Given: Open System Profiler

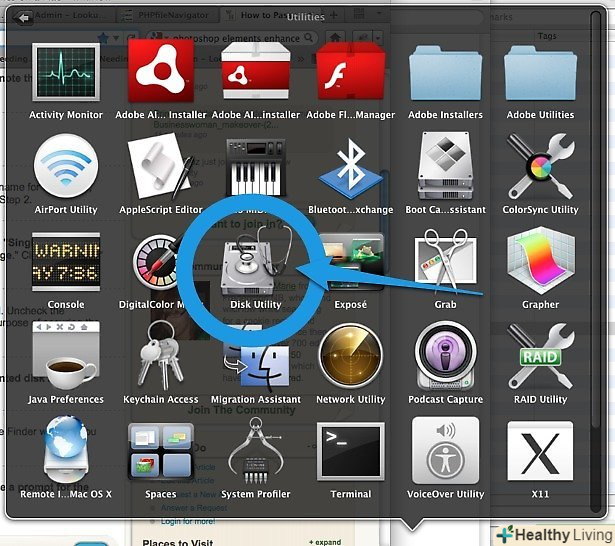Looking at the screenshot, I should click(256, 450).
